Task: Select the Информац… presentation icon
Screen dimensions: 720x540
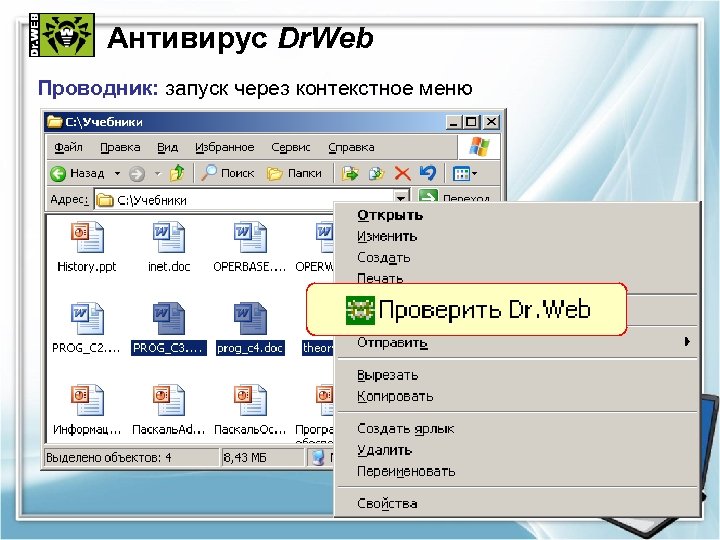Action: click(x=87, y=399)
